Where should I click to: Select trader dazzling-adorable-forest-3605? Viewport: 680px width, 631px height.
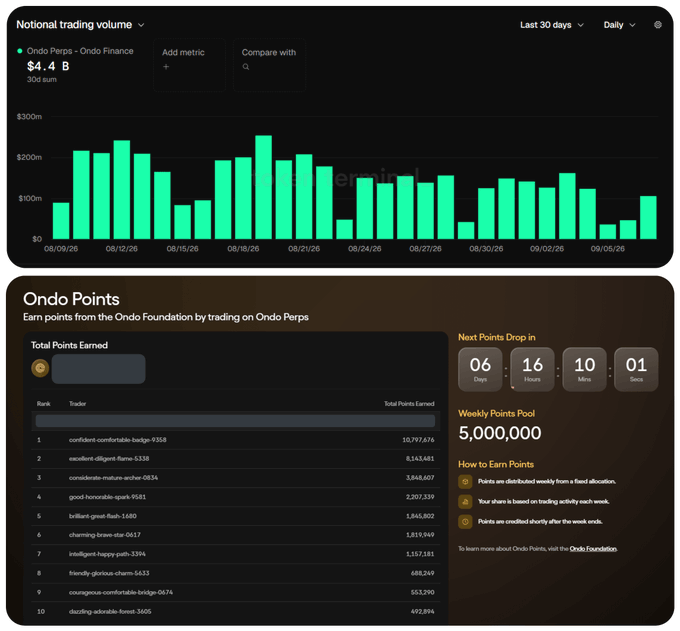point(110,611)
